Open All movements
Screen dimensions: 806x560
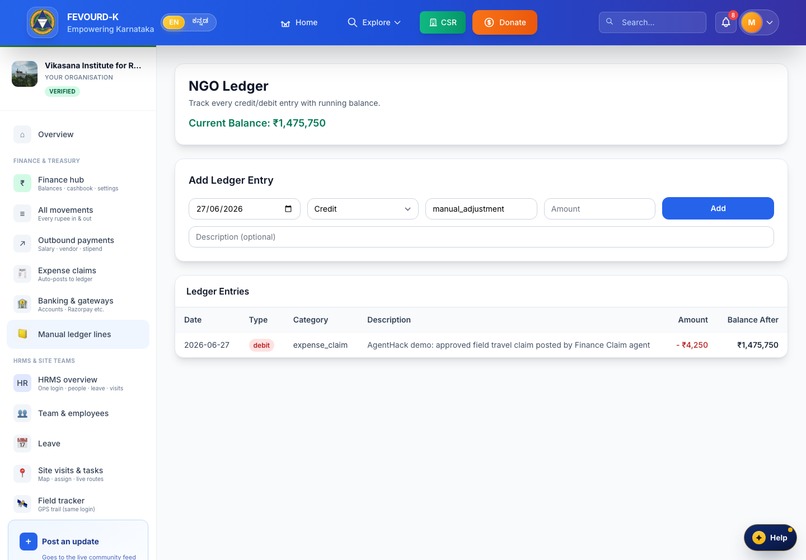[78, 213]
